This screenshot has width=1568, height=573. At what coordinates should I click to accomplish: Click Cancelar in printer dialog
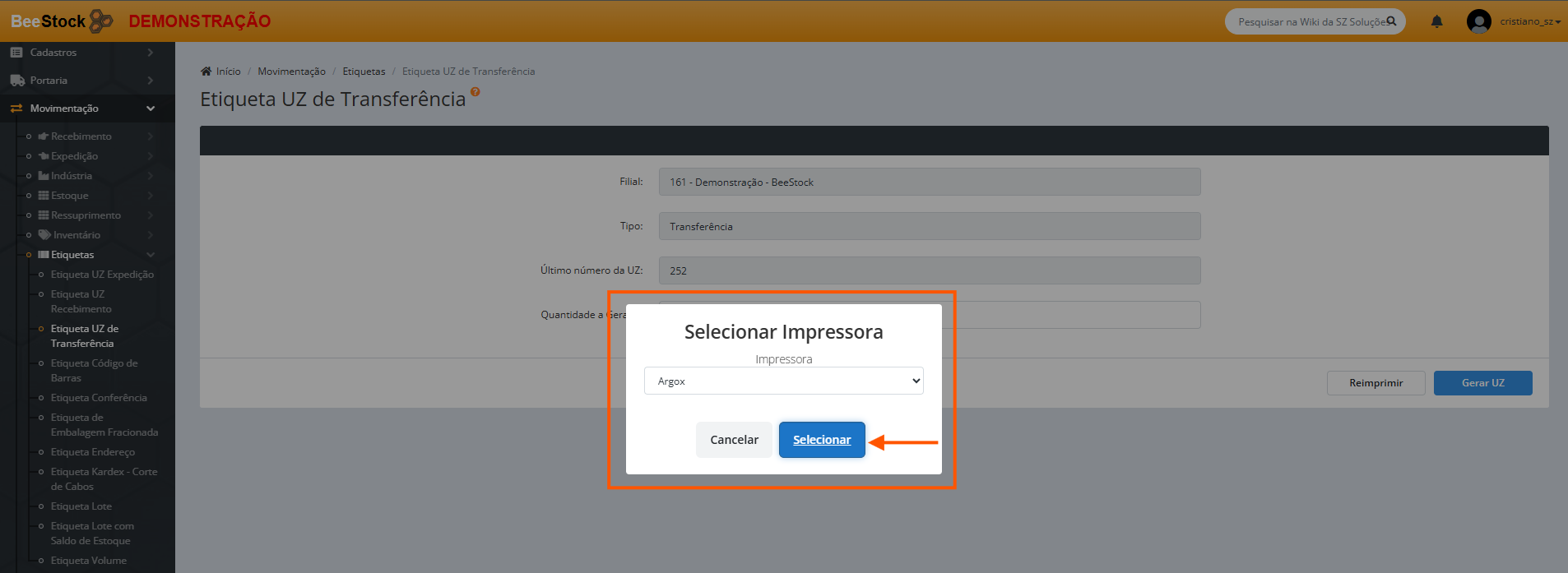pyautogui.click(x=734, y=440)
